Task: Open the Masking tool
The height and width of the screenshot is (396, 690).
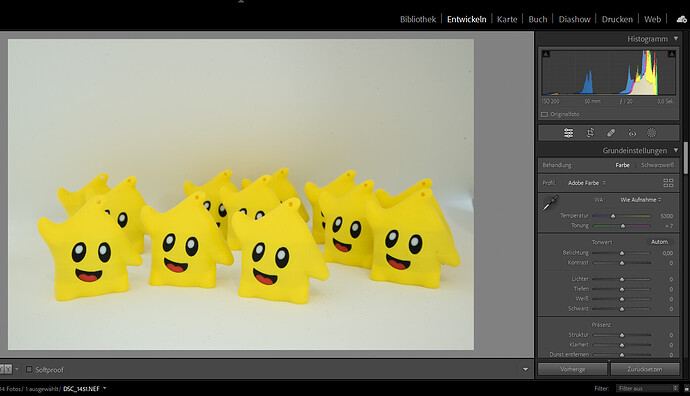Action: pos(652,133)
